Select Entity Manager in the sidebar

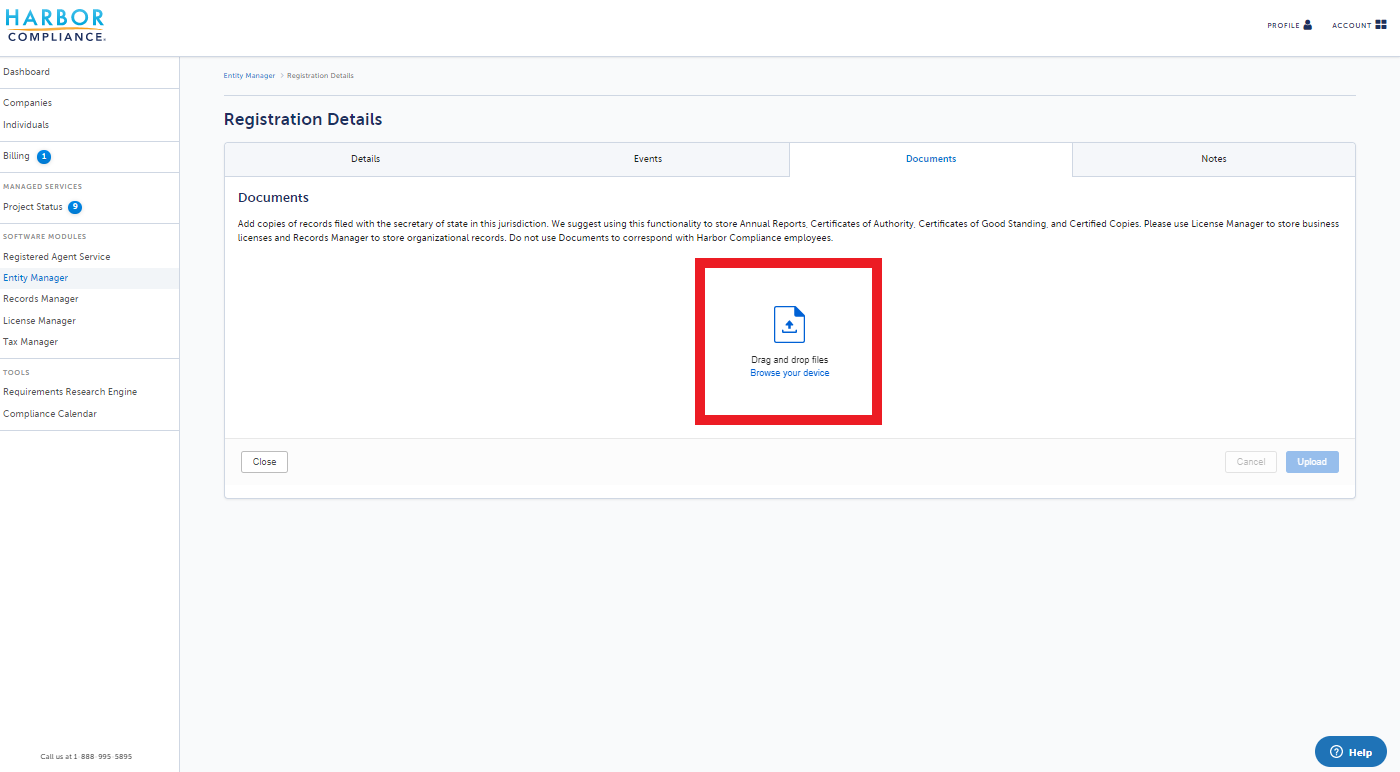coord(36,278)
